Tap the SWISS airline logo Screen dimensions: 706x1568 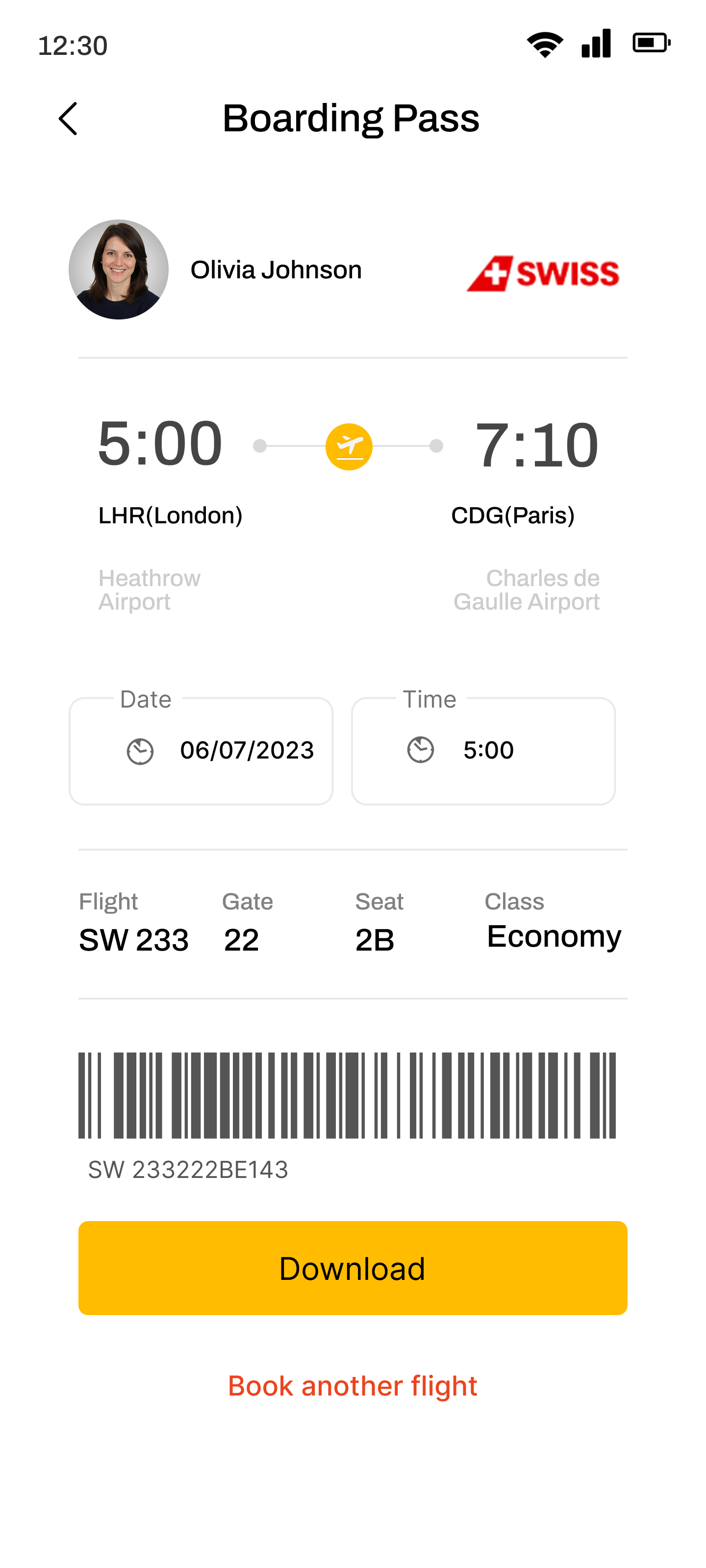(x=543, y=273)
